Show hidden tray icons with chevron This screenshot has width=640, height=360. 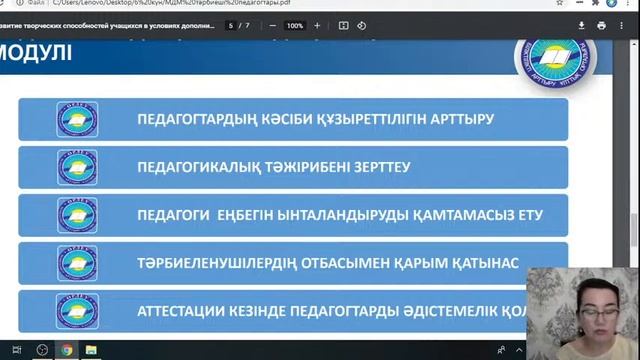tap(519, 350)
